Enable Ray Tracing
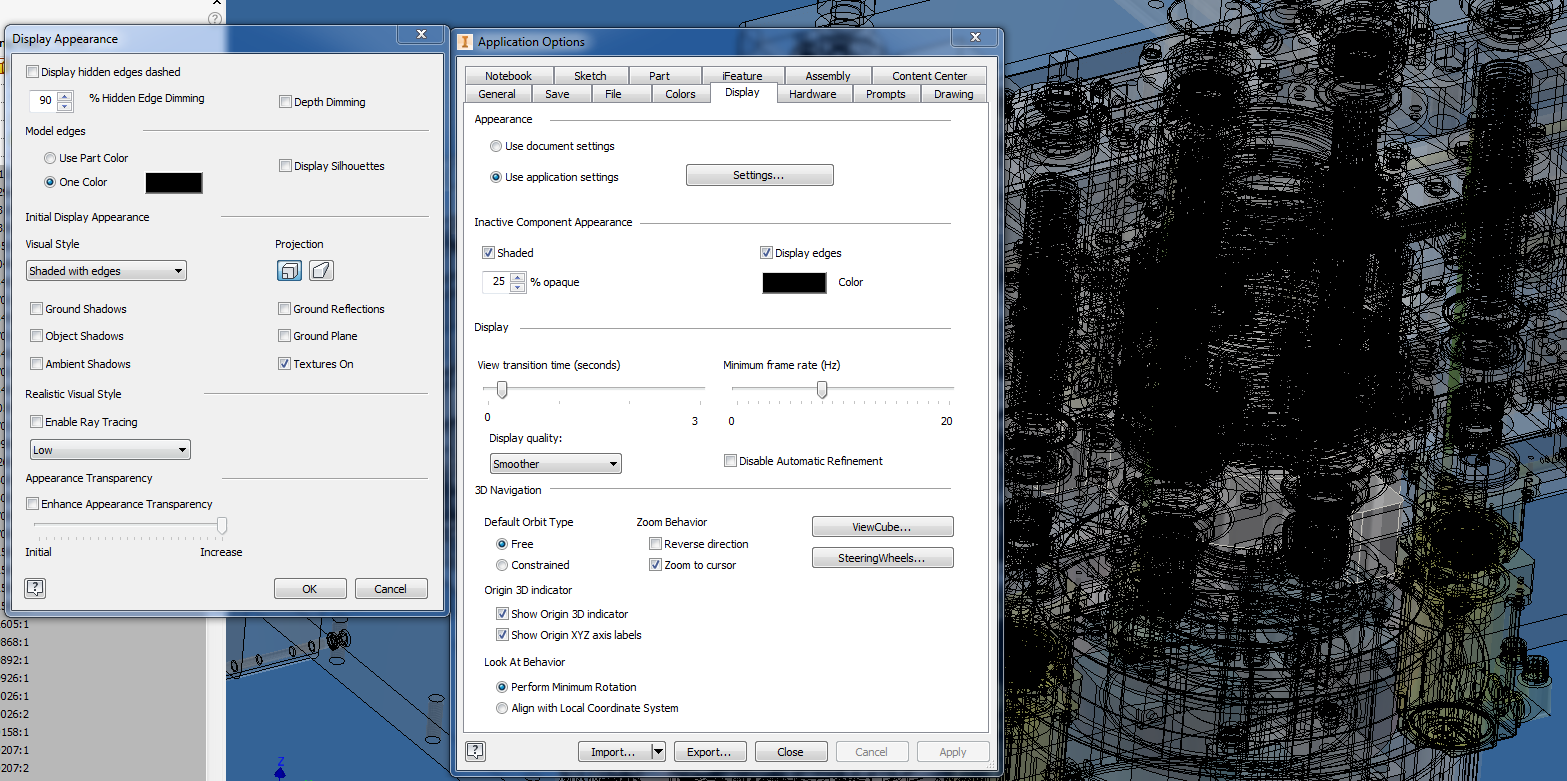The width and height of the screenshot is (1567, 781). coord(37,421)
